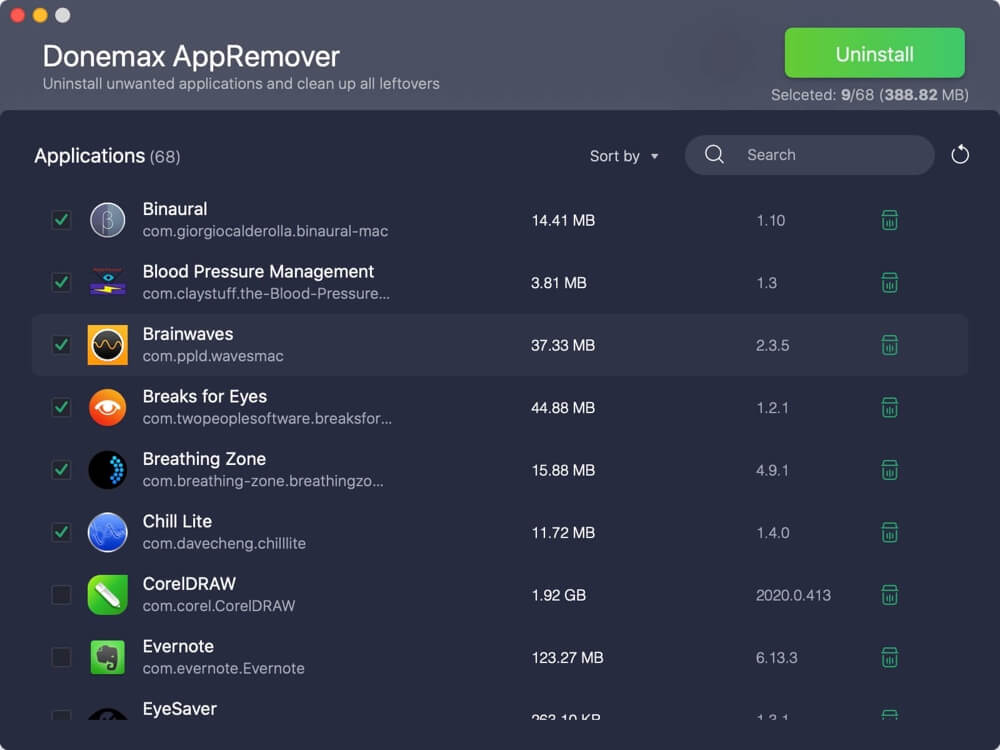This screenshot has height=750, width=1000.
Task: Uncheck the Binaural checkbox
Action: pyautogui.click(x=61, y=220)
